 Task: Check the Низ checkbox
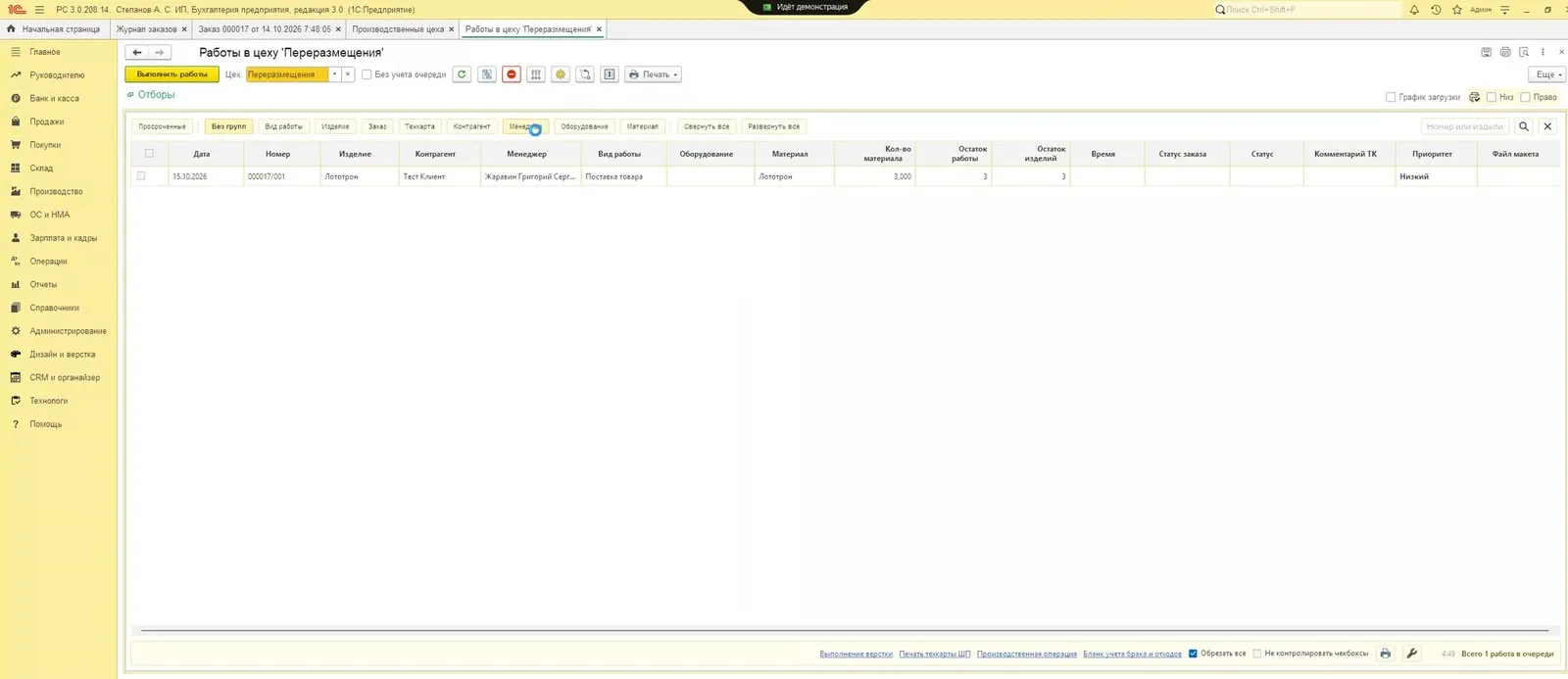(1492, 97)
